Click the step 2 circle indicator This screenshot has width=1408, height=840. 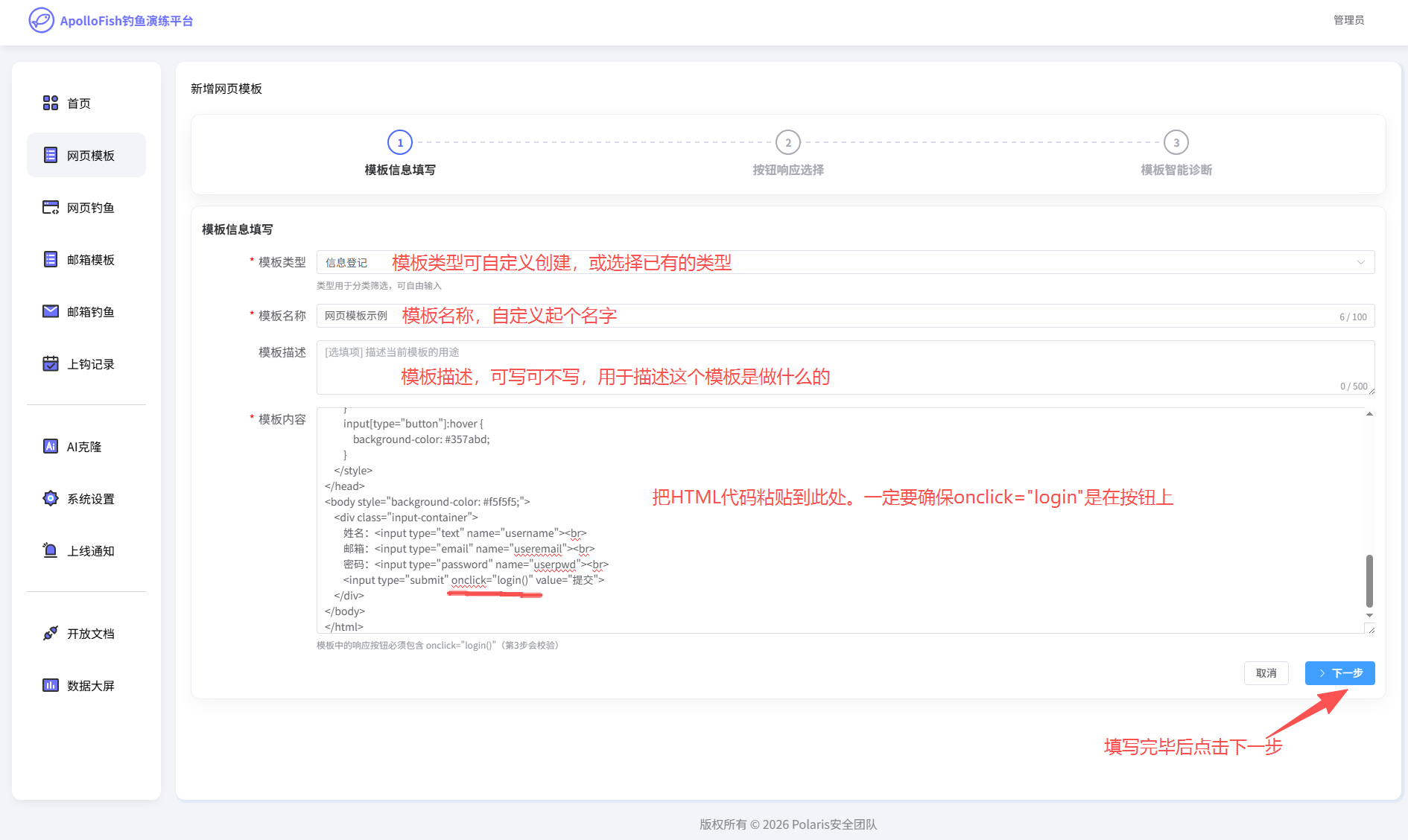pyautogui.click(x=788, y=142)
